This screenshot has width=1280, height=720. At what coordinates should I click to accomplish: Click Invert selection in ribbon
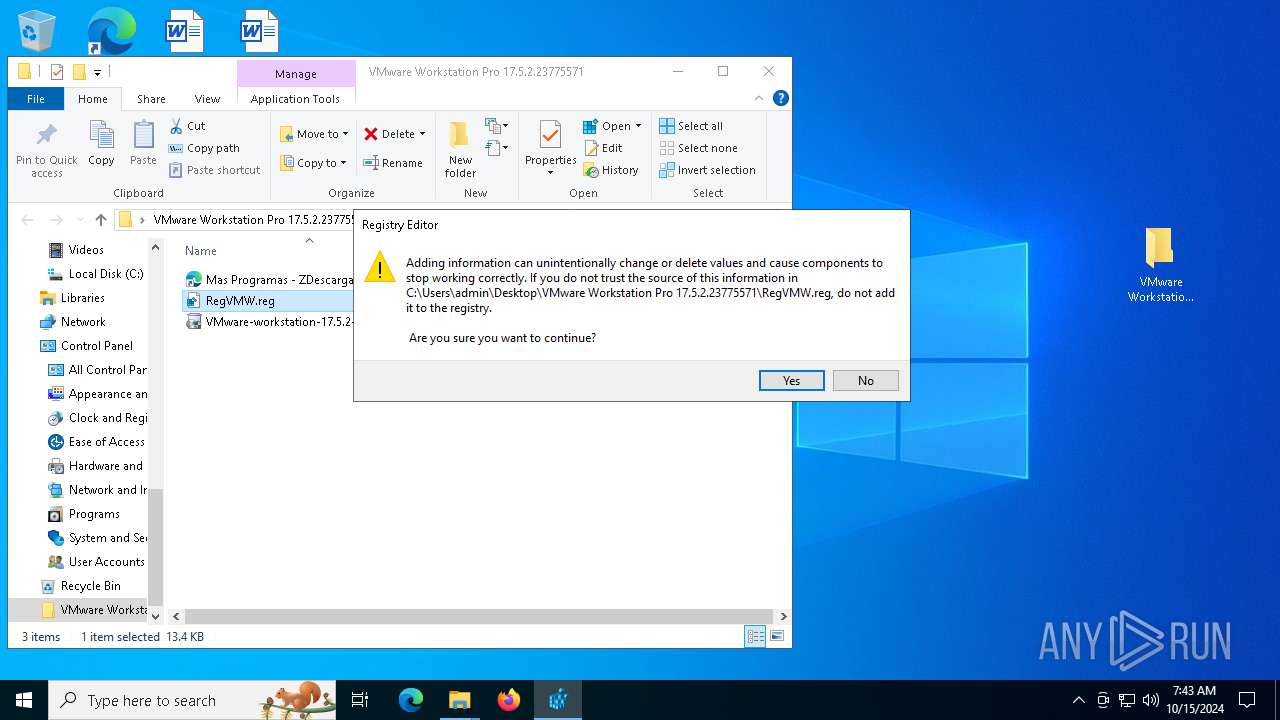point(707,170)
